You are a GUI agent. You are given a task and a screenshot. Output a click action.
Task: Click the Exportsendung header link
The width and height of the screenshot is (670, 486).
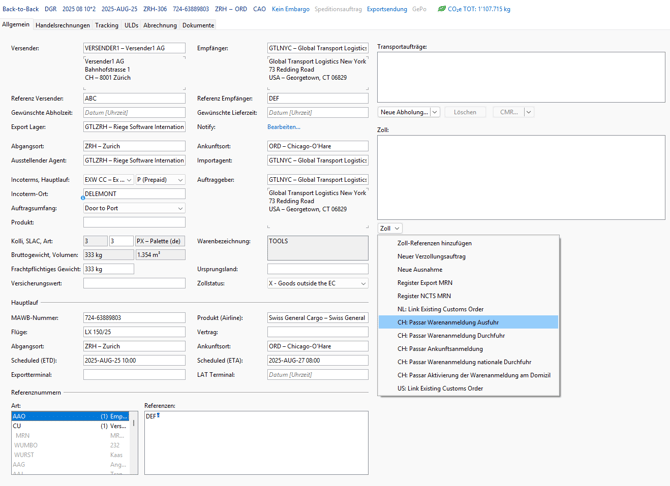pyautogui.click(x=387, y=9)
